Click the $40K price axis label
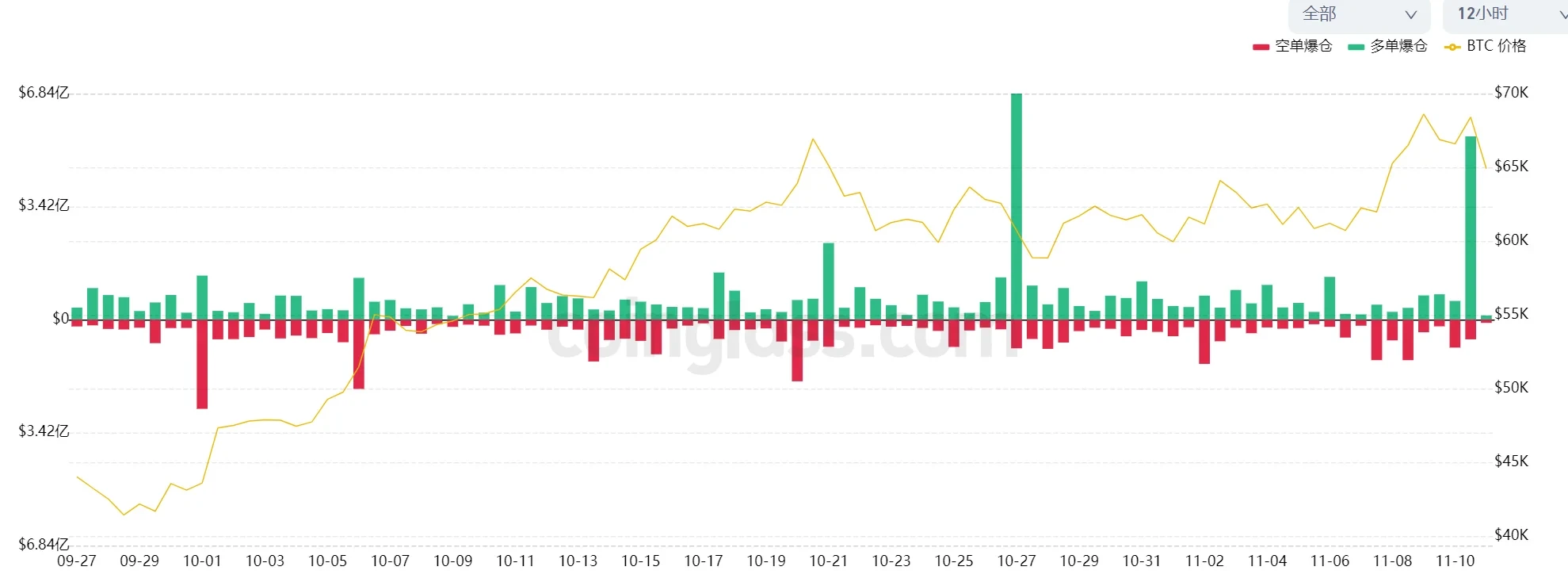1568x582 pixels. pyautogui.click(x=1511, y=535)
